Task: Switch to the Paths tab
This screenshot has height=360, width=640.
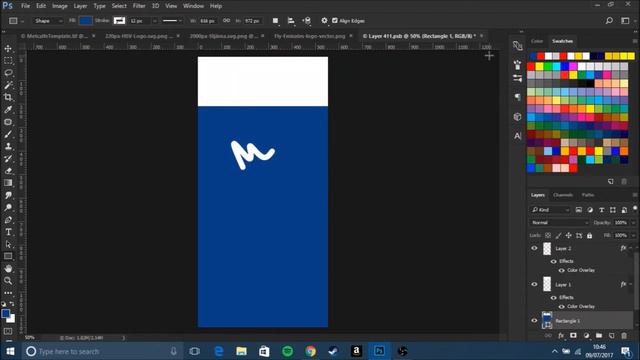Action: [x=588, y=195]
